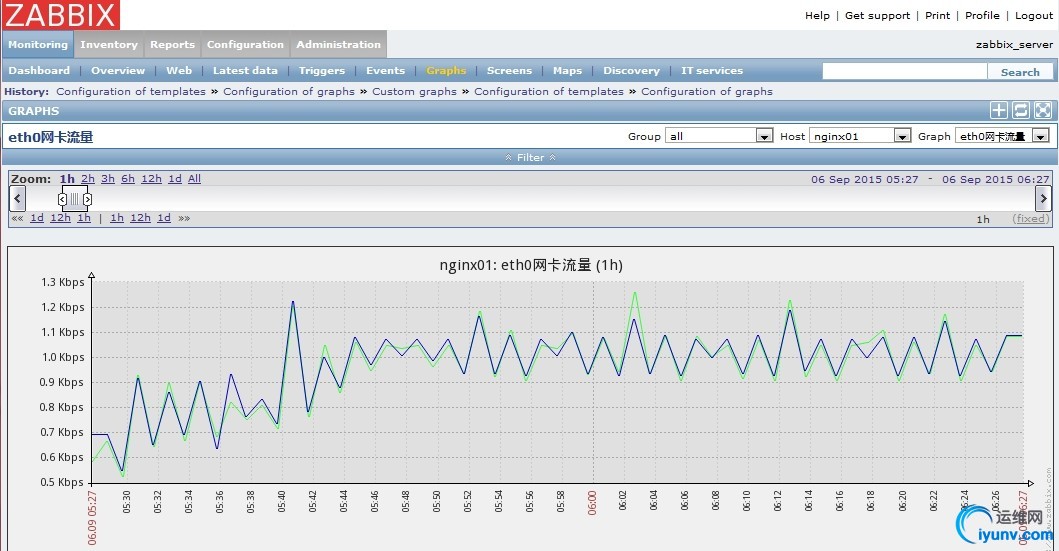
Task: Open first Configuration of templates history link
Action: [131, 91]
